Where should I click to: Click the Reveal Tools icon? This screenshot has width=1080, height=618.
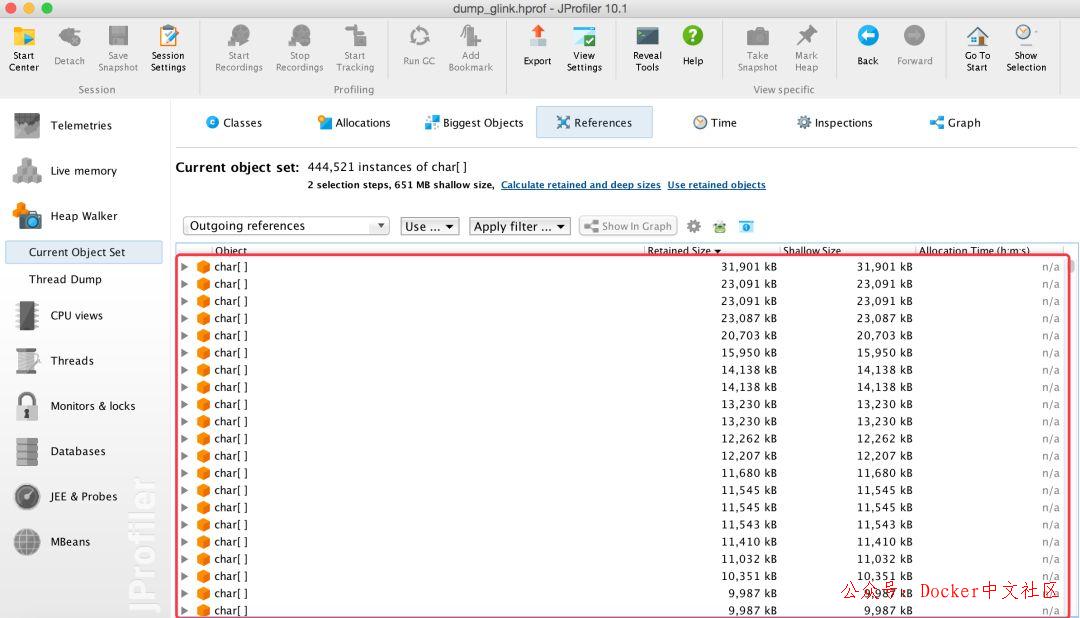coord(647,47)
